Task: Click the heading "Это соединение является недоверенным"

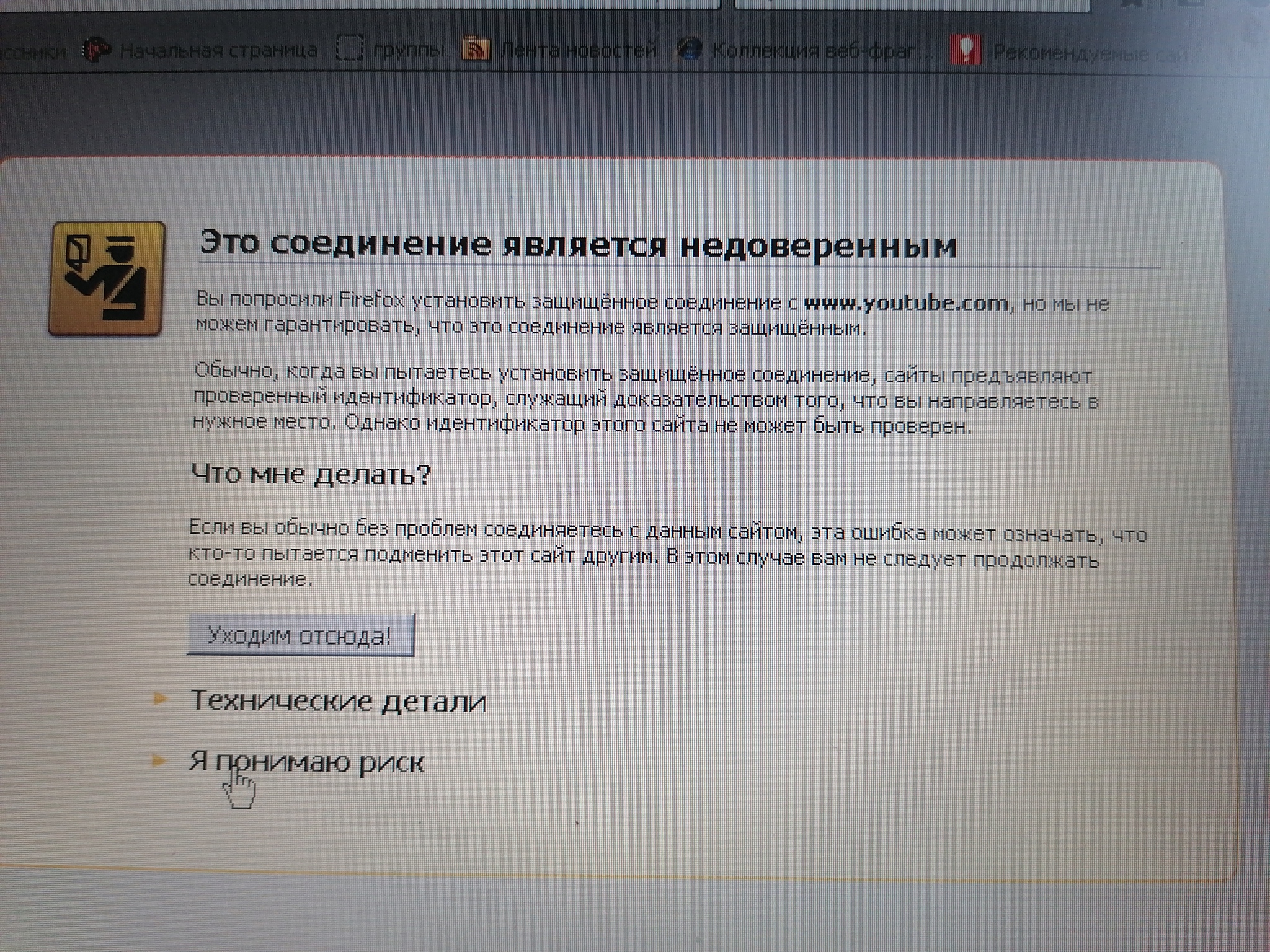Action: pos(577,244)
